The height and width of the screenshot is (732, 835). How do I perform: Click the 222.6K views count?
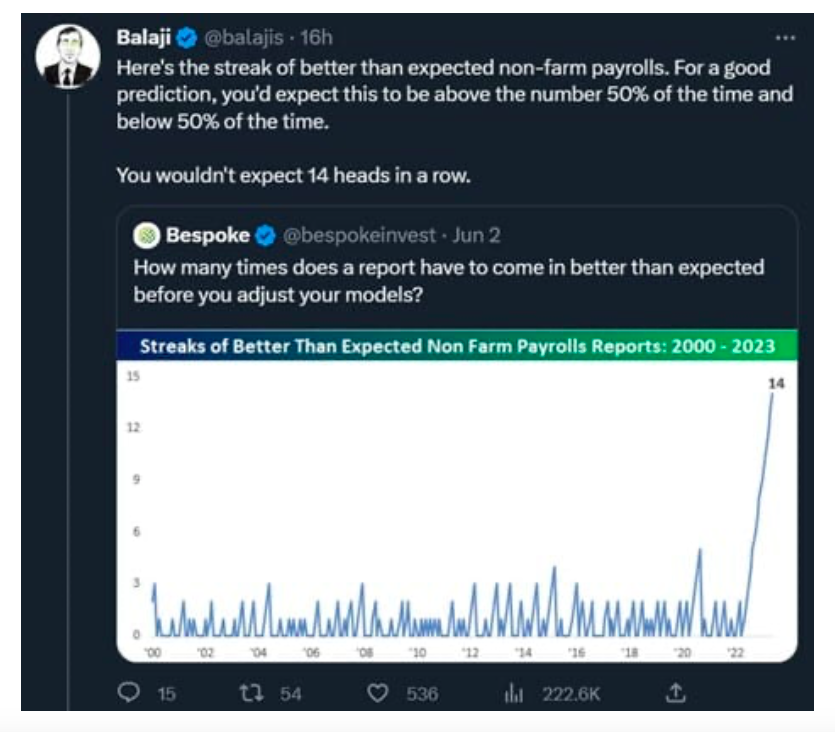point(571,694)
